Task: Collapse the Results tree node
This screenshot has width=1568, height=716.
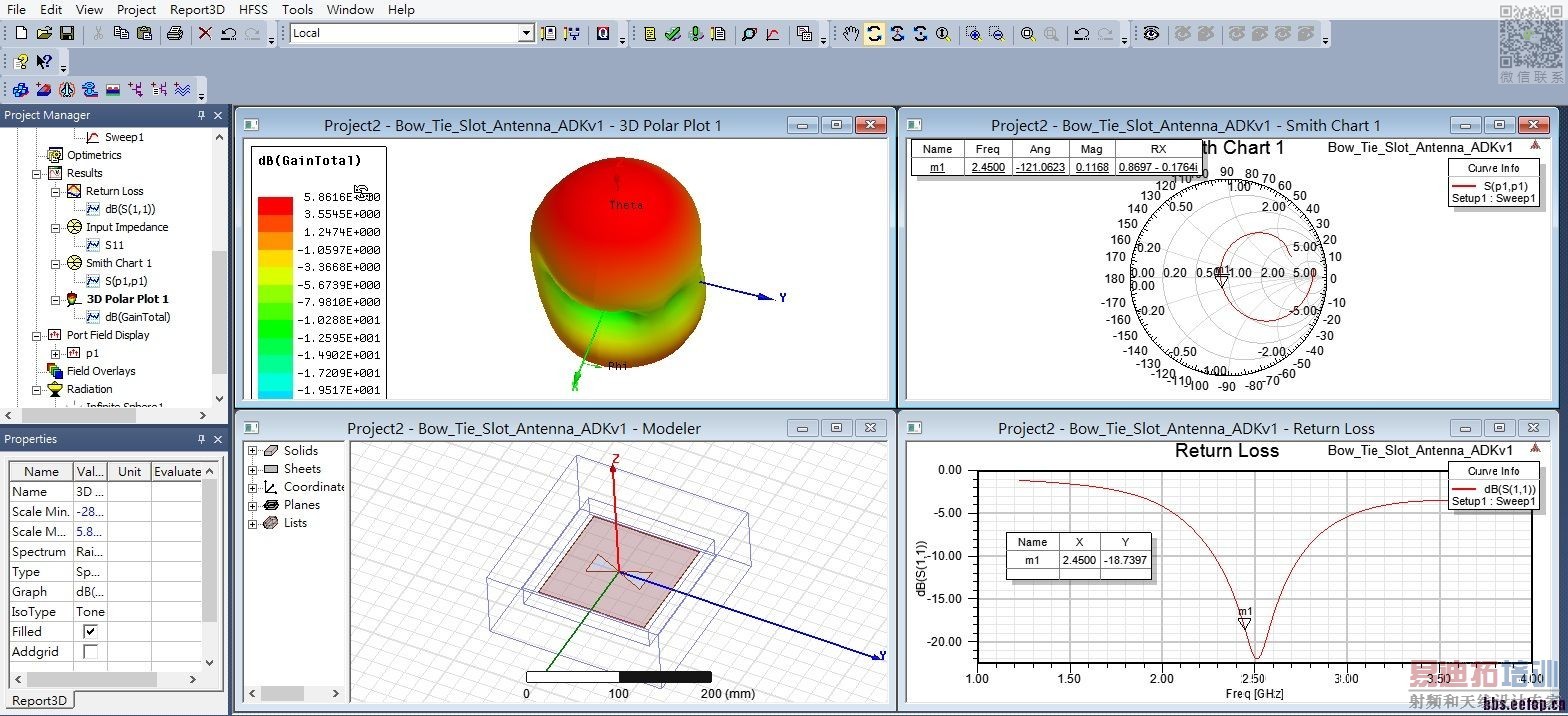Action: [x=37, y=174]
